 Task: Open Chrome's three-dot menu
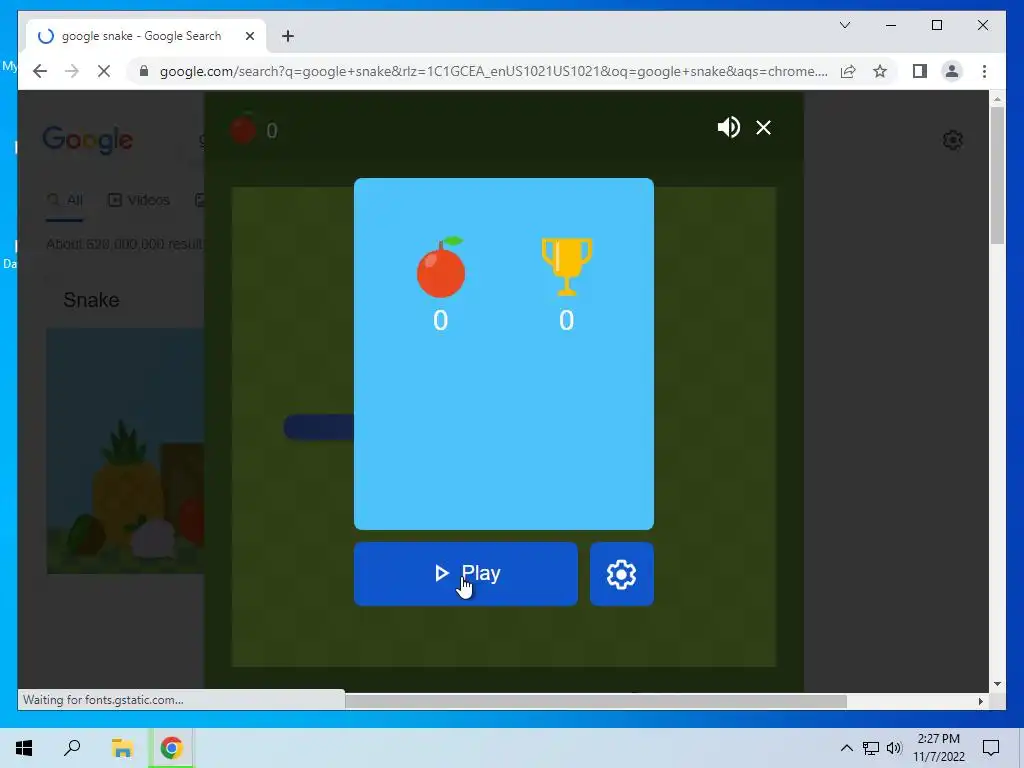[984, 71]
